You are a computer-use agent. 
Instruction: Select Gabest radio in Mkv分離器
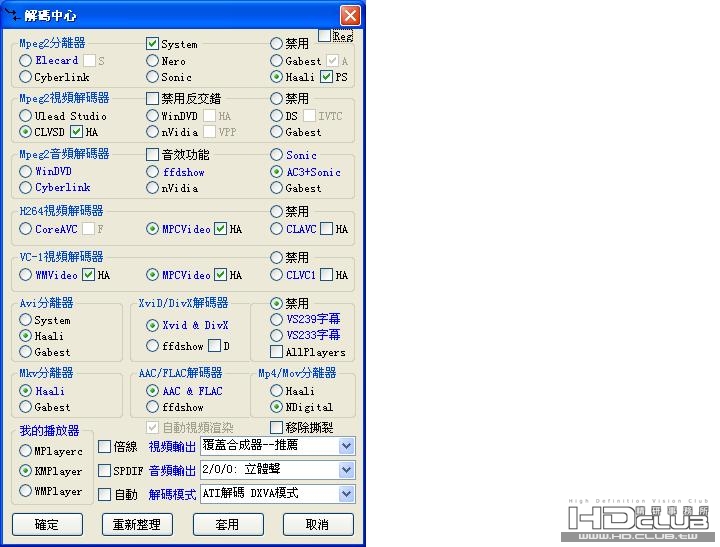(26, 406)
